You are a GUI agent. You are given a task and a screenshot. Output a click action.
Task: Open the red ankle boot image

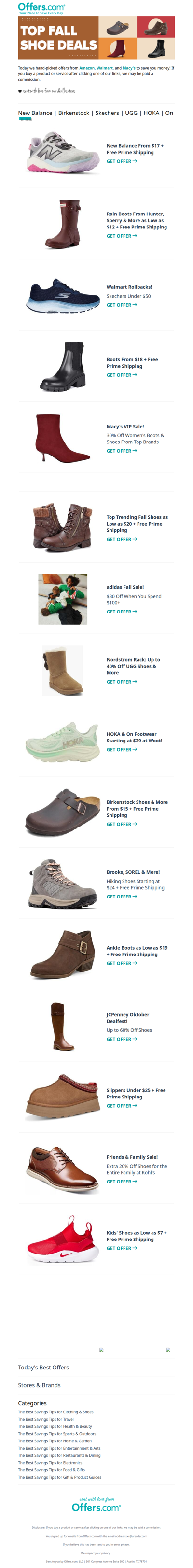63,438
